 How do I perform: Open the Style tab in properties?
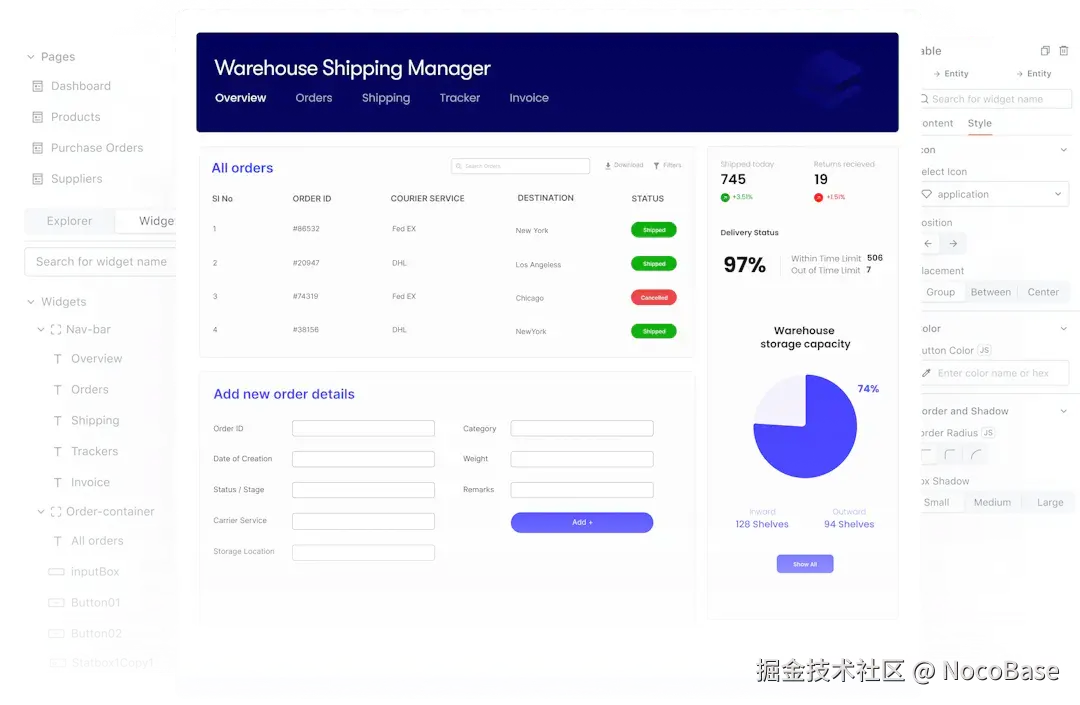pos(979,123)
